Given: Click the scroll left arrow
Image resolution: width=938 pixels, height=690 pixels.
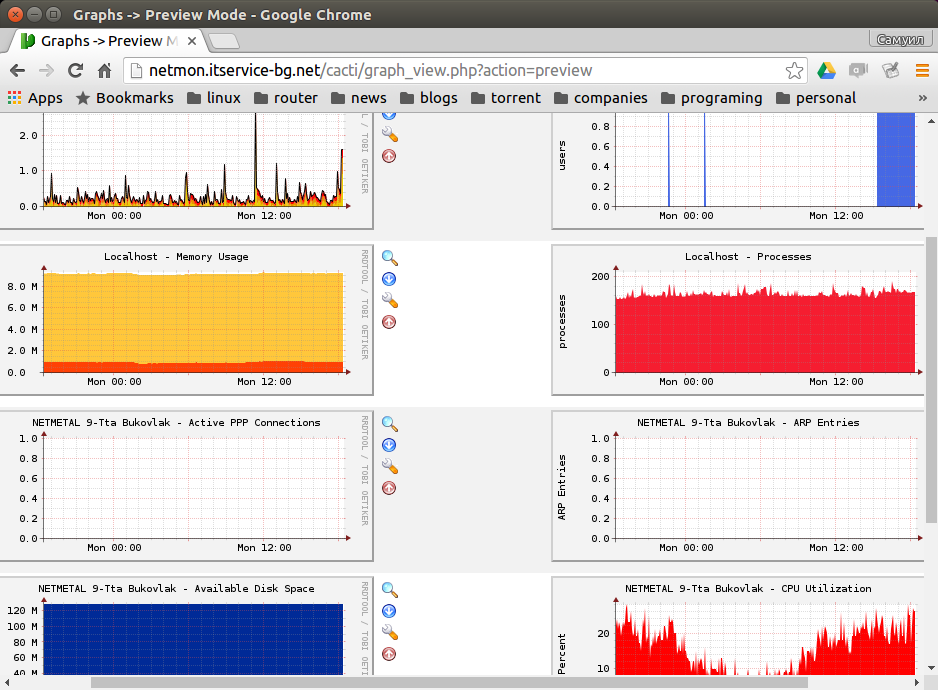Looking at the screenshot, I should click(x=7, y=683).
